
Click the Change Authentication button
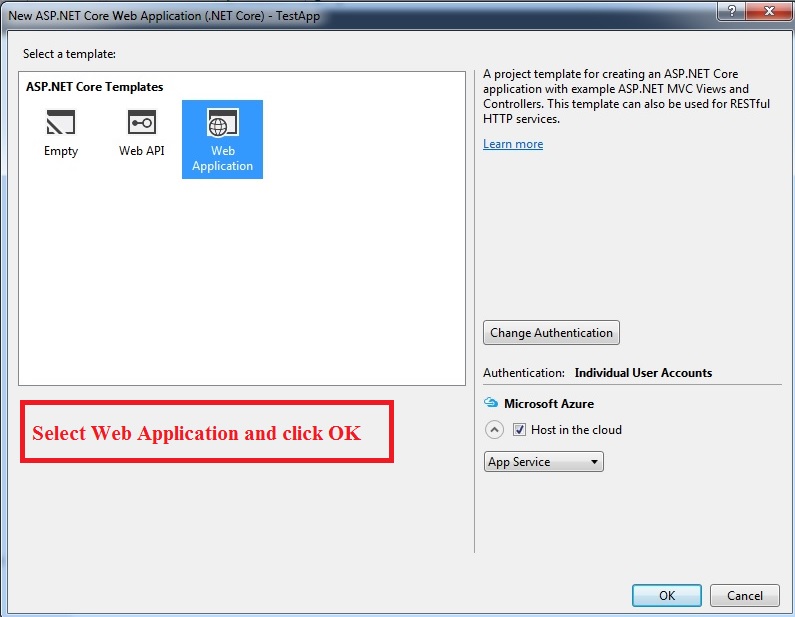click(x=551, y=333)
